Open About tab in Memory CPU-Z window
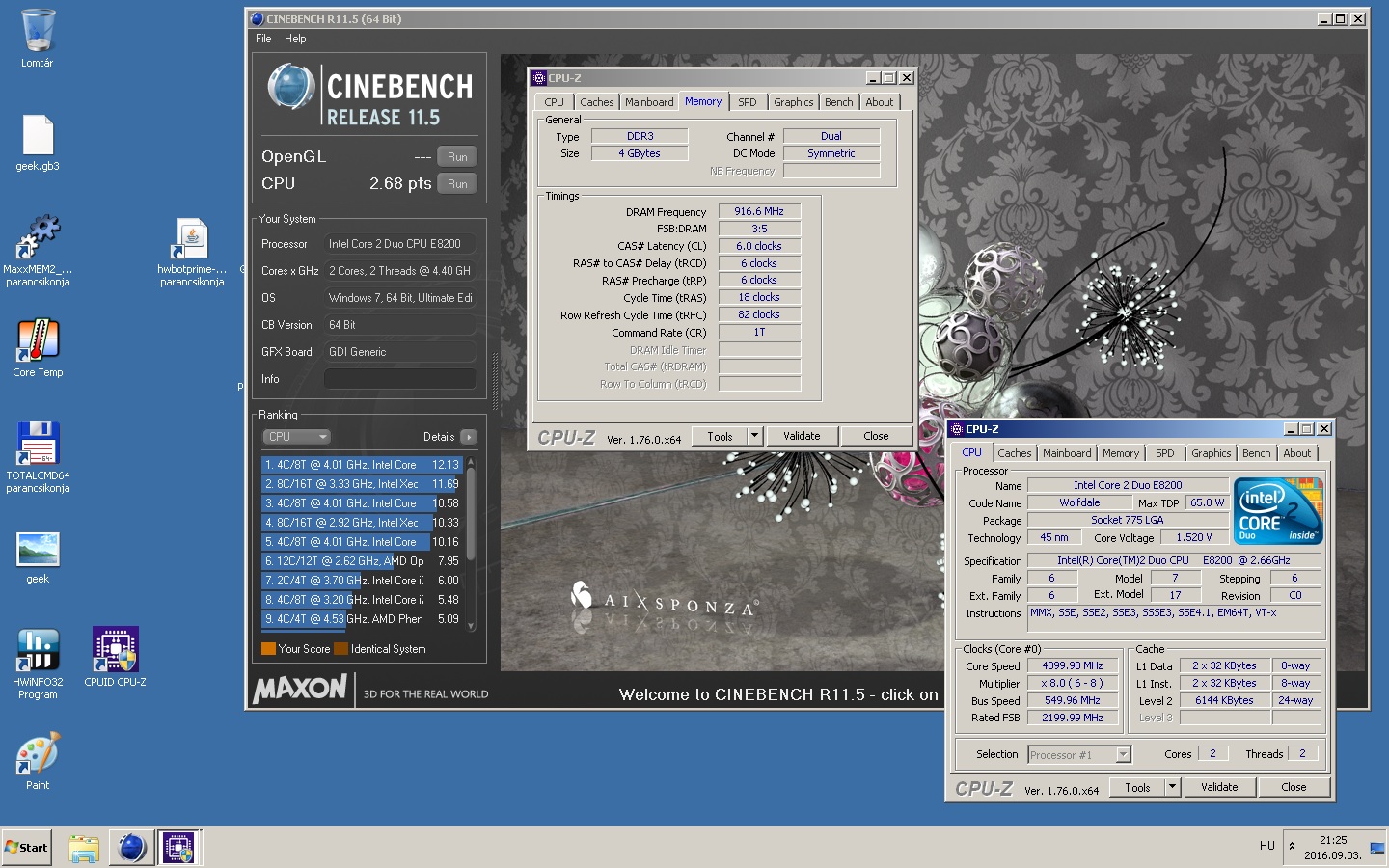 [x=879, y=102]
